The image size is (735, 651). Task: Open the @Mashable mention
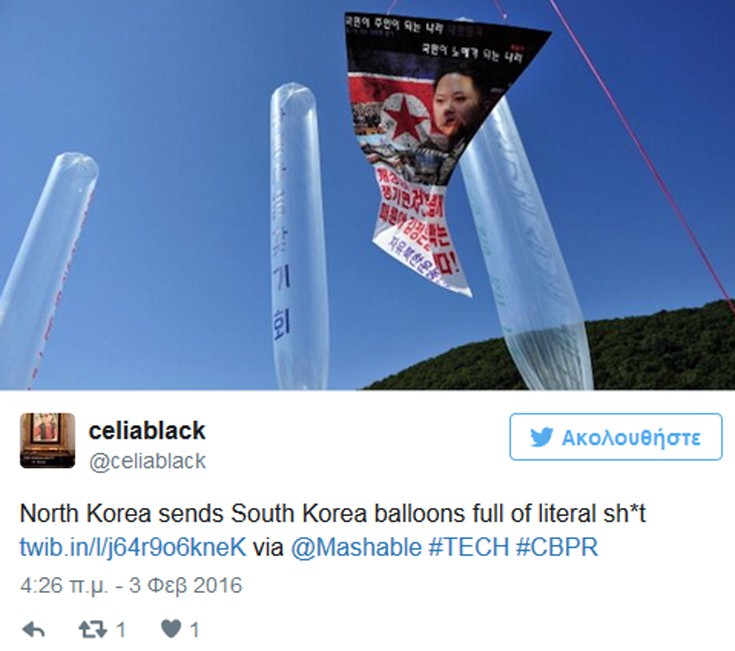pos(356,547)
